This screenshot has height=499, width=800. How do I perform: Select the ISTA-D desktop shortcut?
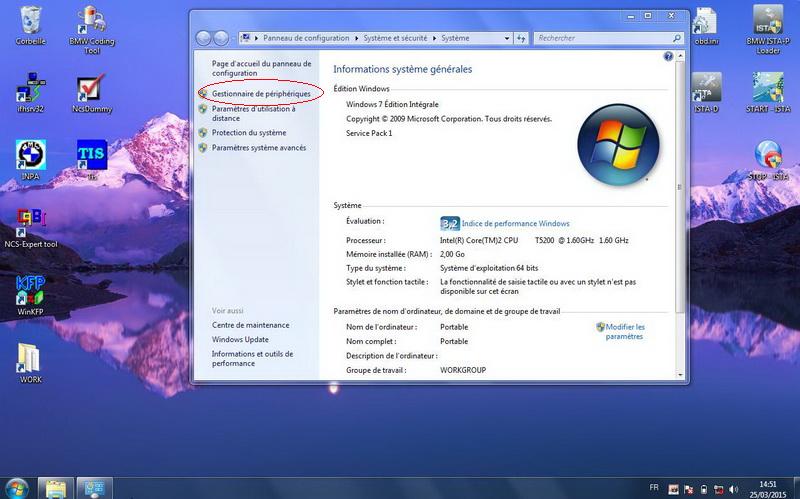[x=707, y=92]
